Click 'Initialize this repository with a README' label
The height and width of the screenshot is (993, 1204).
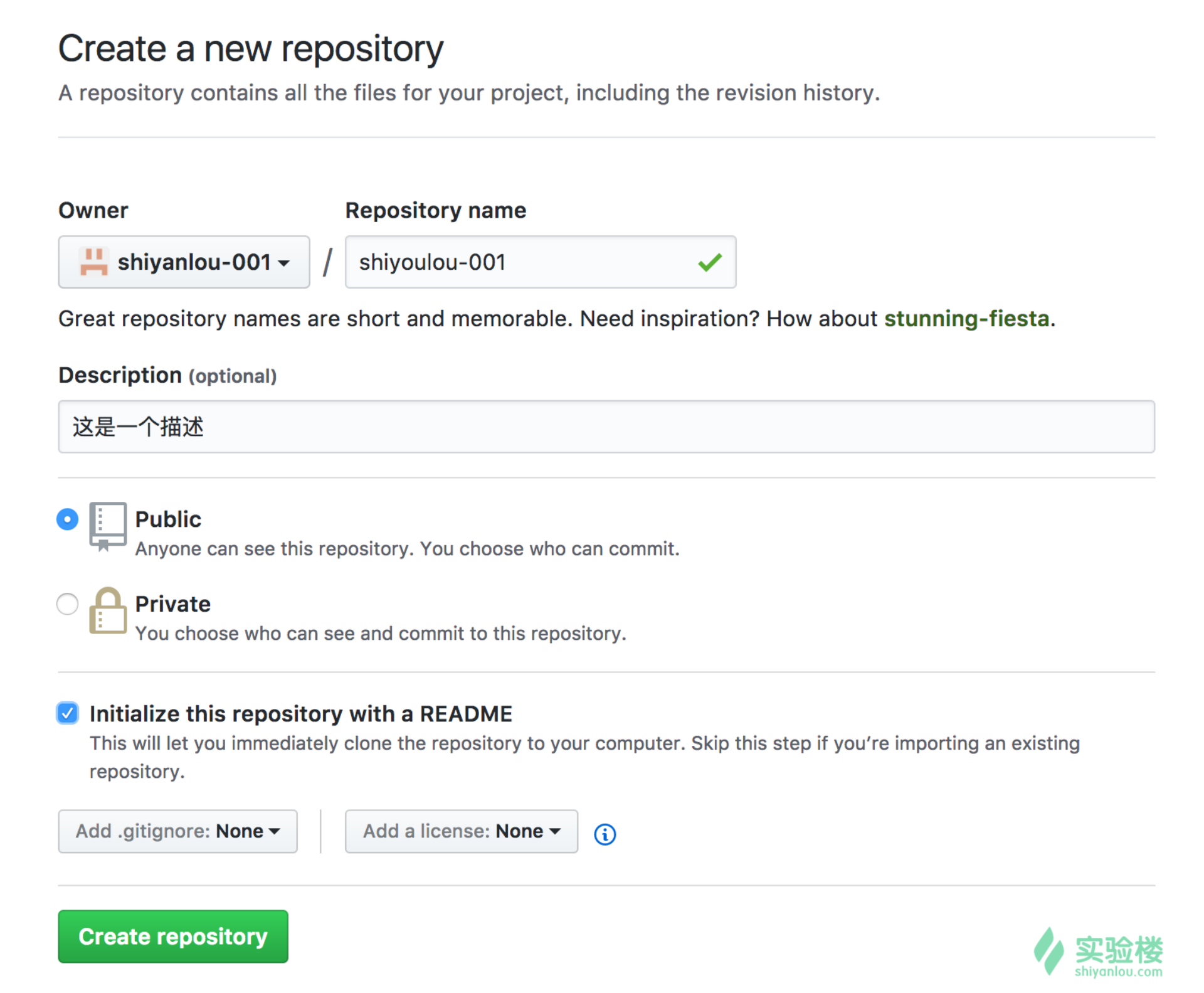pyautogui.click(x=301, y=714)
